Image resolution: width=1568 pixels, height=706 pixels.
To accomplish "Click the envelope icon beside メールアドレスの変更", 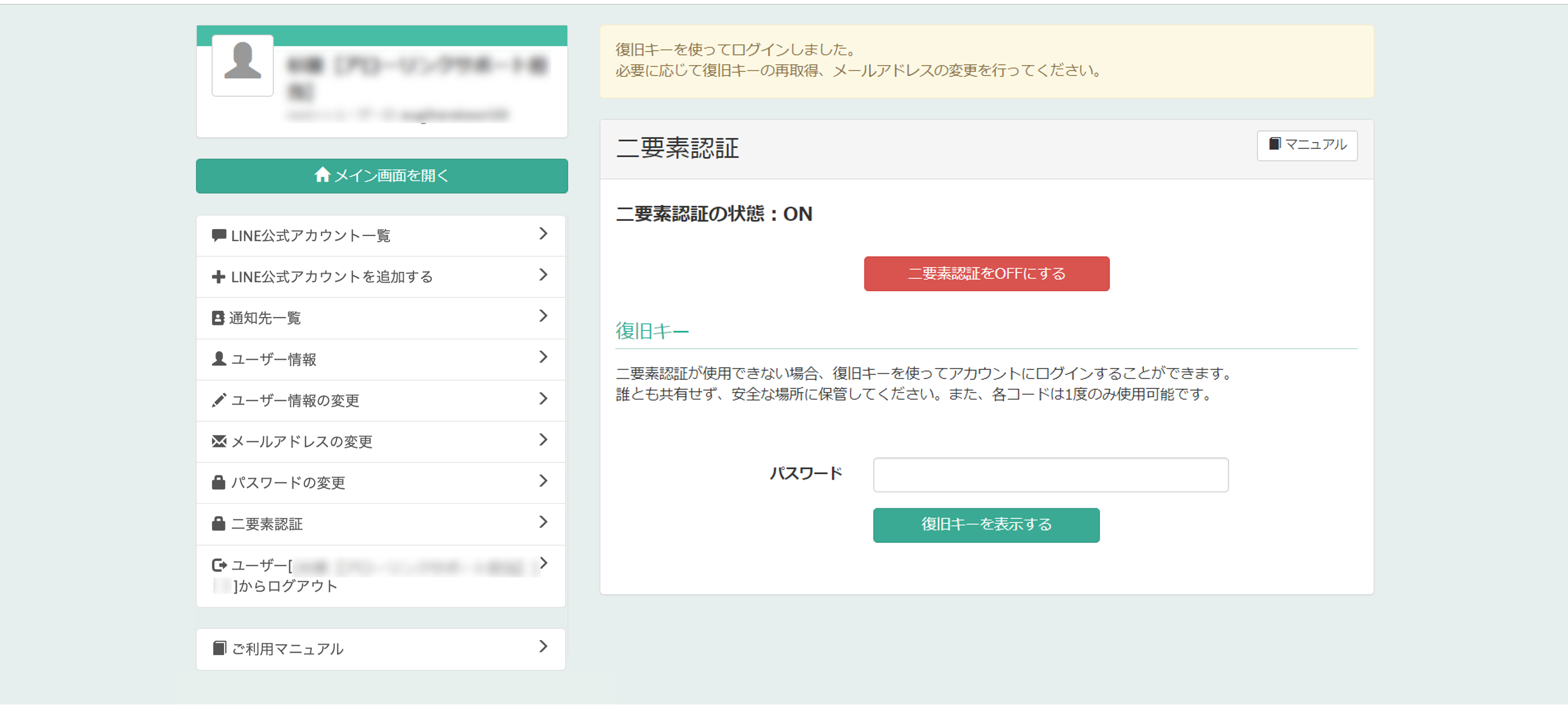I will [218, 442].
